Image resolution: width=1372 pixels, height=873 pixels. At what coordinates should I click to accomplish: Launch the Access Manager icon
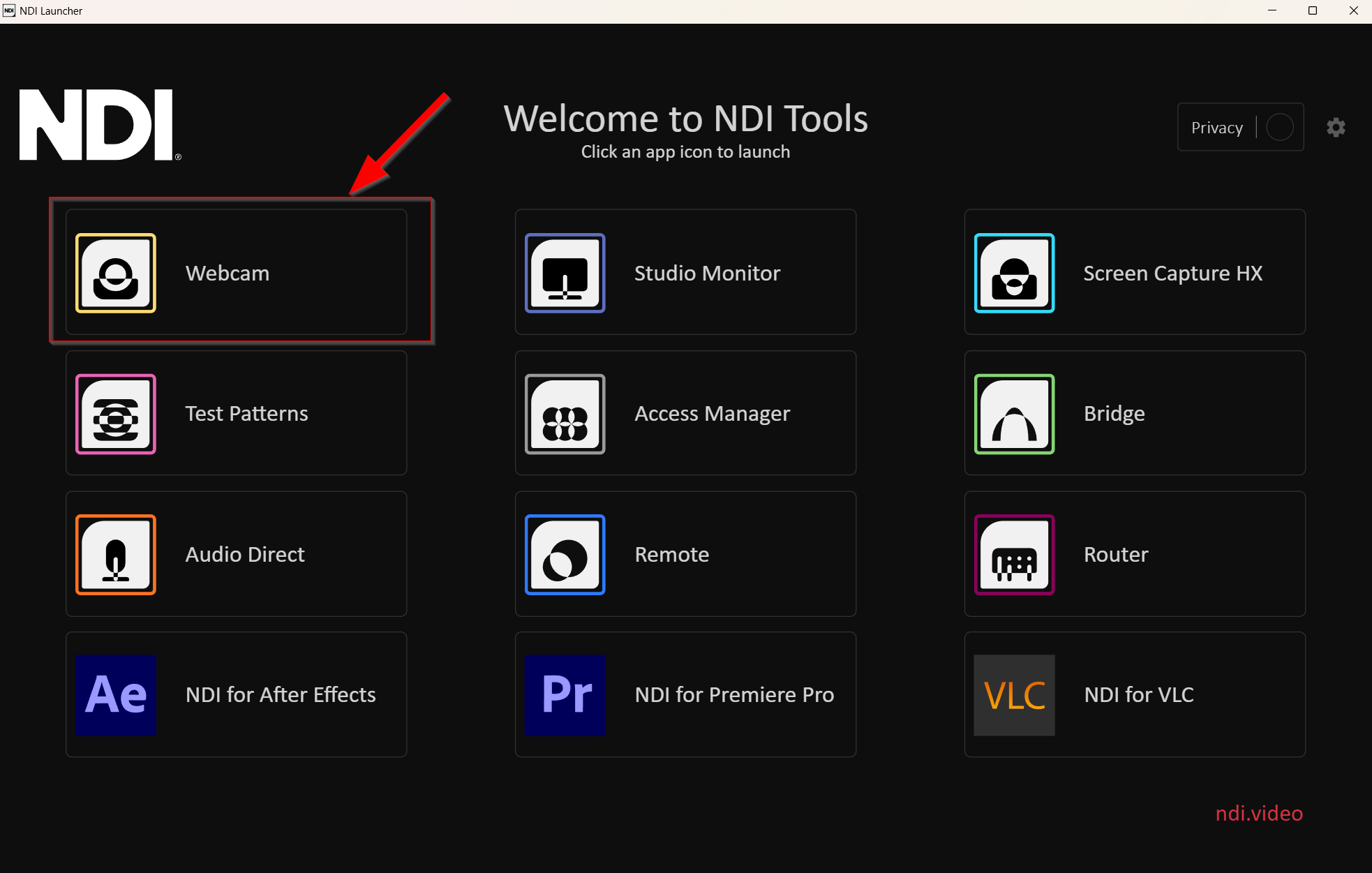pos(565,414)
